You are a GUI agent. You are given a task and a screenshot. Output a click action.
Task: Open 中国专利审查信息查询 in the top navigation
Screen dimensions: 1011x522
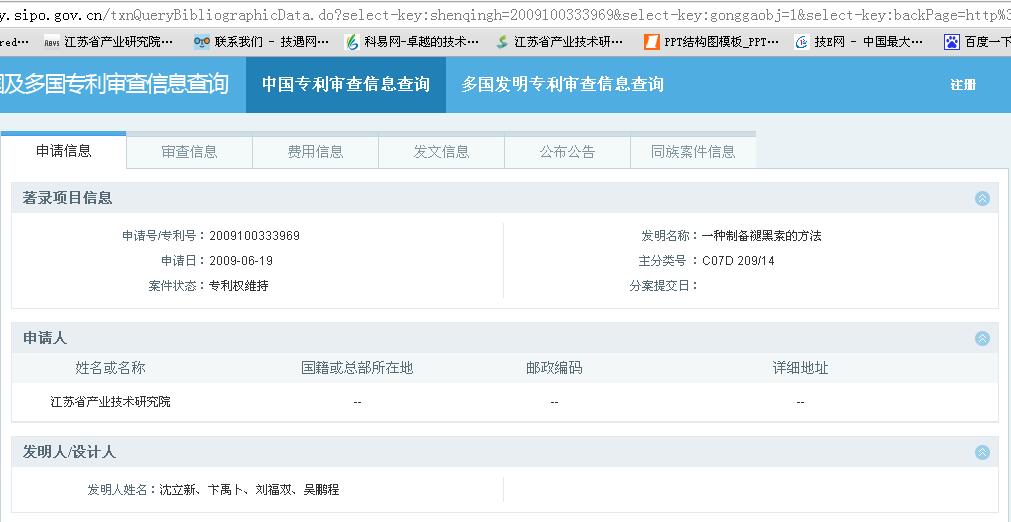tap(346, 85)
